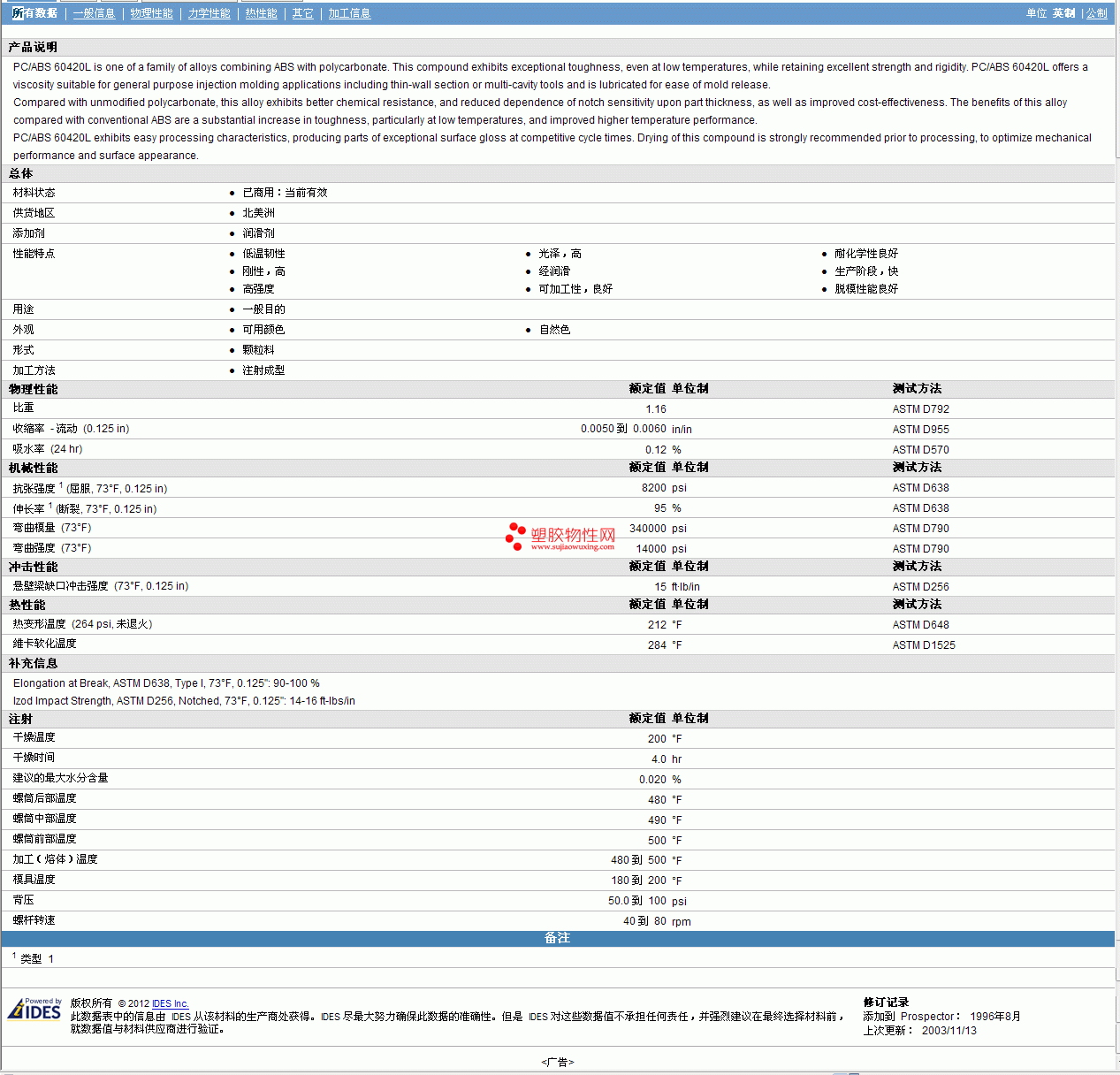Click the ASTM D1525 test method
This screenshot has width=1120, height=1075.
tap(924, 645)
